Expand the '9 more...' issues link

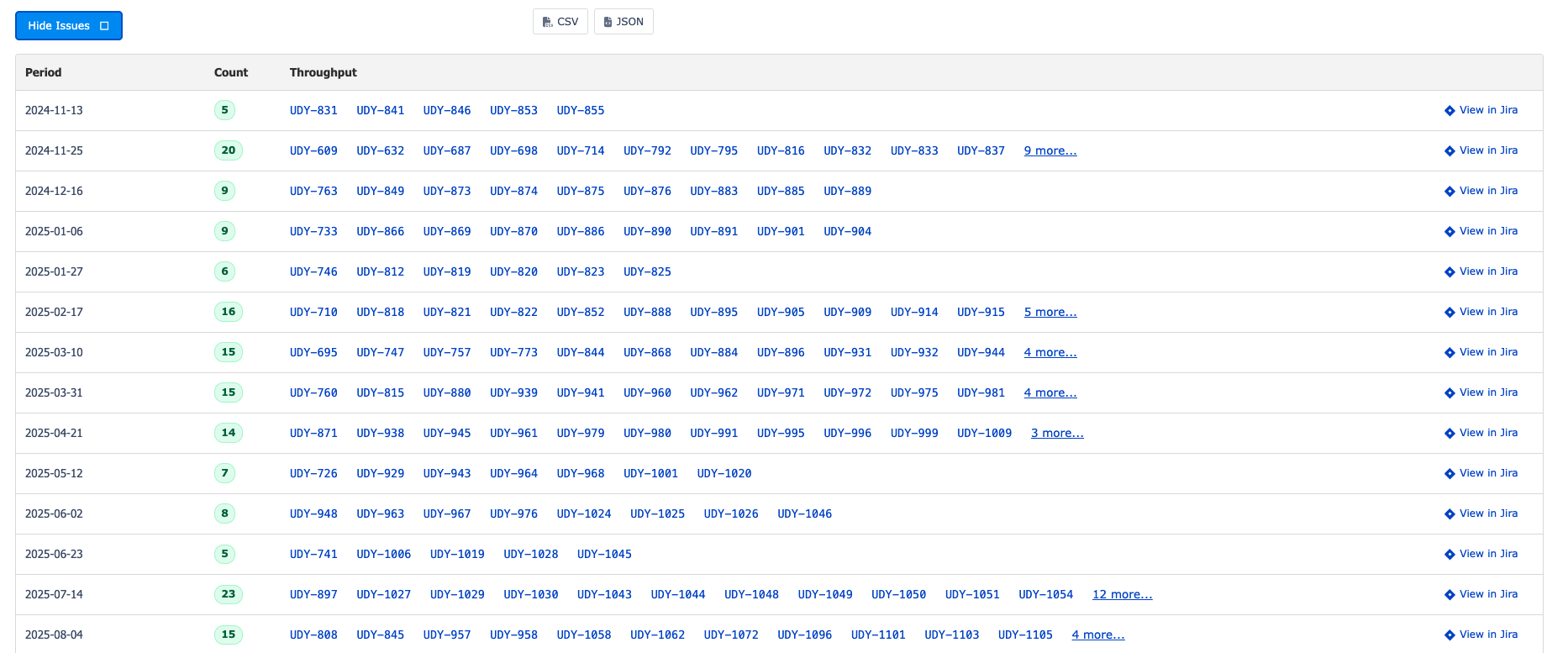point(1050,150)
